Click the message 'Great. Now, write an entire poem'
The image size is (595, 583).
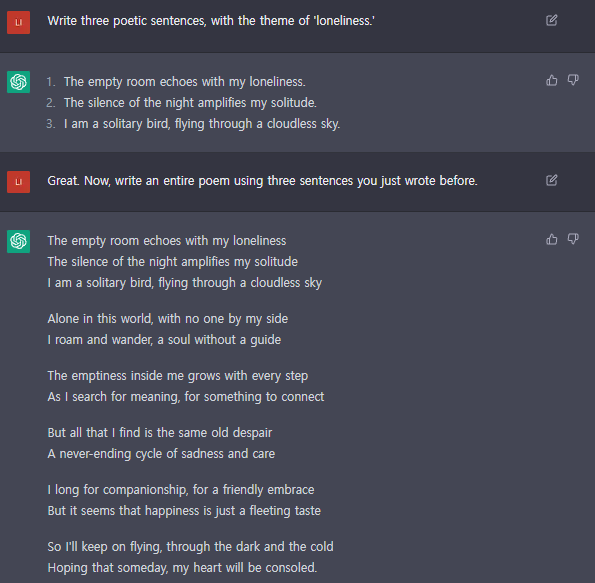[262, 181]
